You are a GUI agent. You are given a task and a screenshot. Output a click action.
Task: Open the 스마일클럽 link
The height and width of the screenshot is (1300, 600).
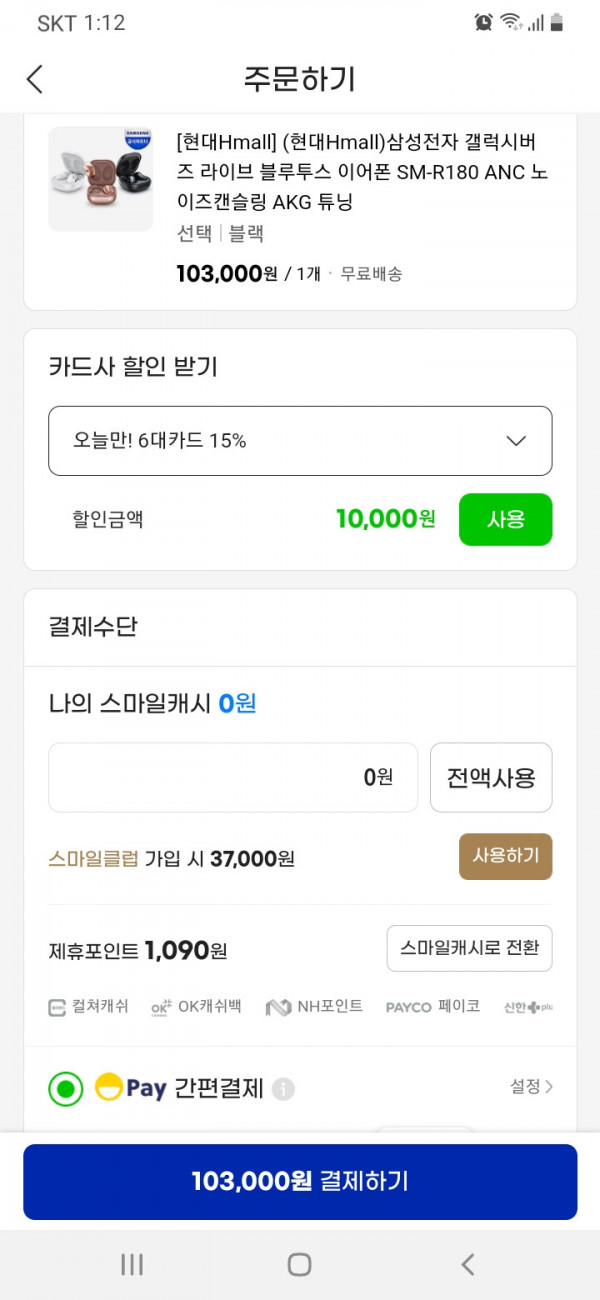93,858
